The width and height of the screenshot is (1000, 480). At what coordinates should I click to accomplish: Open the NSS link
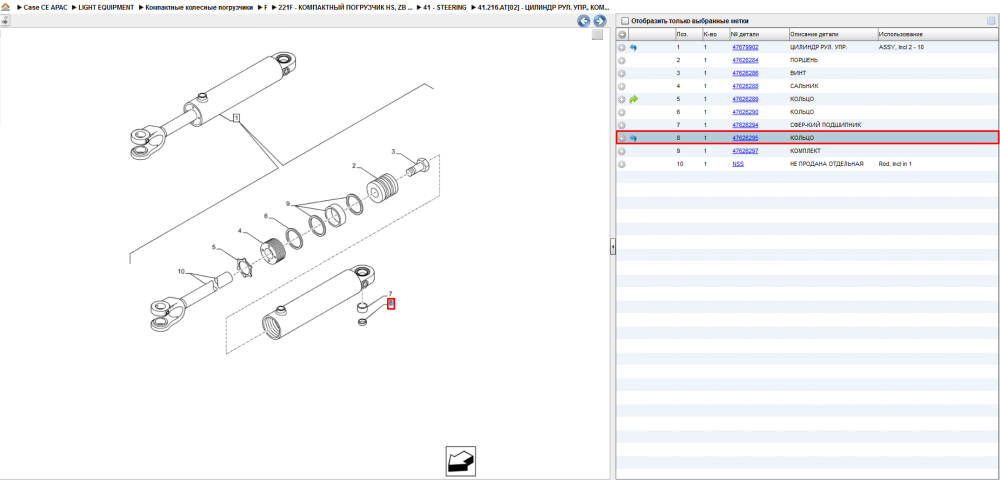[x=738, y=164]
